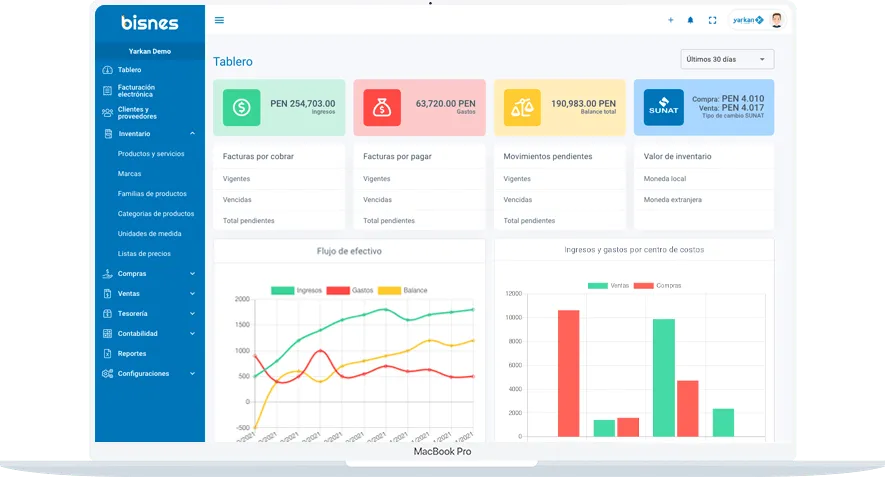Click Facturas por cobrar card header
Screen dimensions: 885x477
(258, 156)
